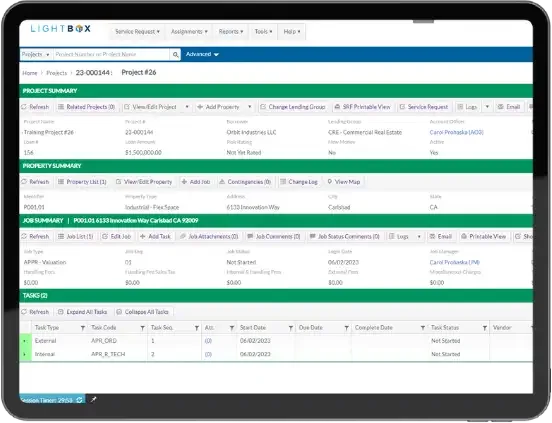The height and width of the screenshot is (423, 552).
Task: Click View Map button
Action: (344, 182)
